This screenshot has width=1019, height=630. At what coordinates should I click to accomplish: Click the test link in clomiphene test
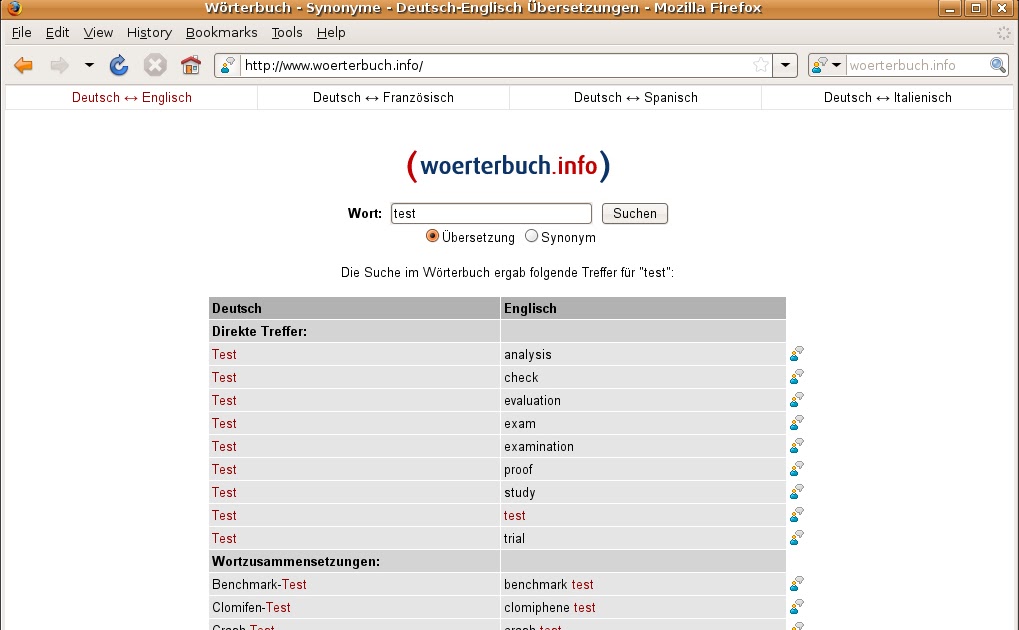[584, 607]
